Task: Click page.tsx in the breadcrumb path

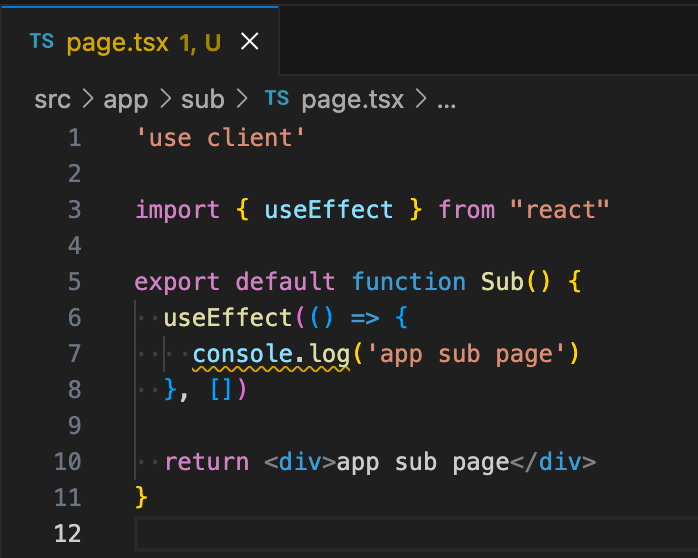Action: 353,100
